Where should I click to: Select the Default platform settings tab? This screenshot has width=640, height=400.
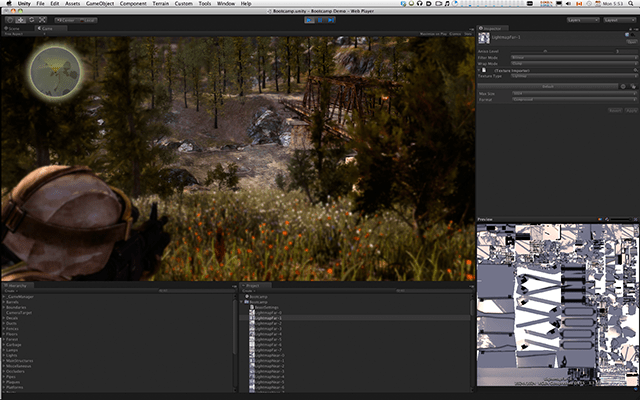tap(548, 87)
